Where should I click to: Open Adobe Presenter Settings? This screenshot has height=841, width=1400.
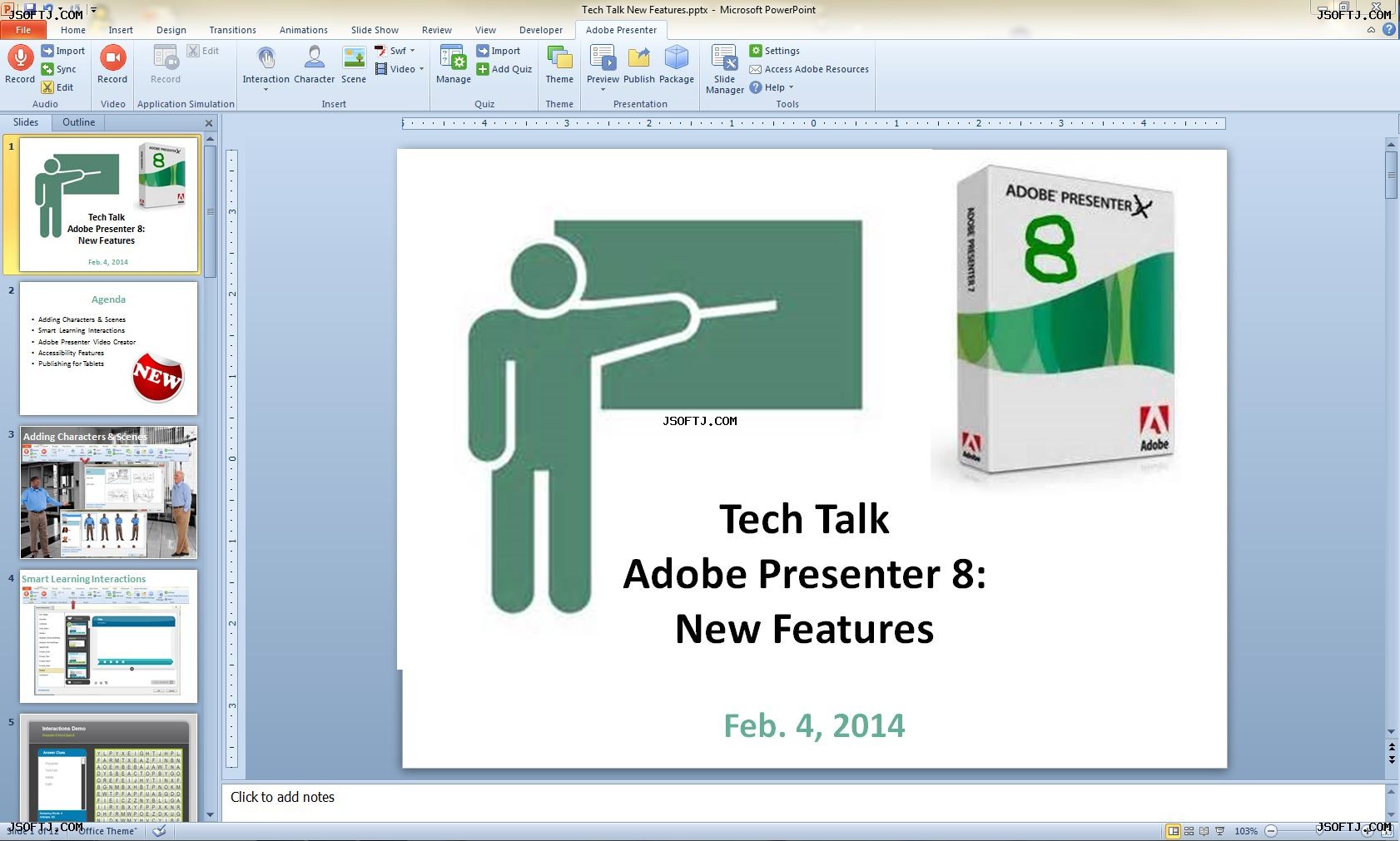774,51
